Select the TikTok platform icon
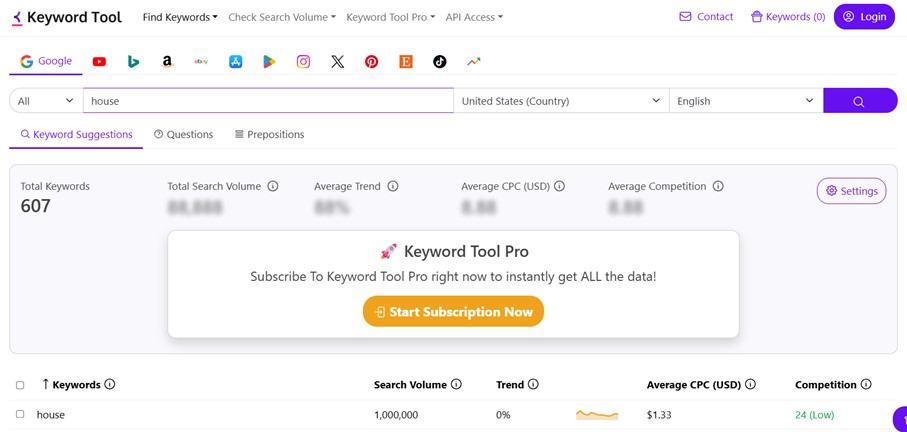 (439, 62)
